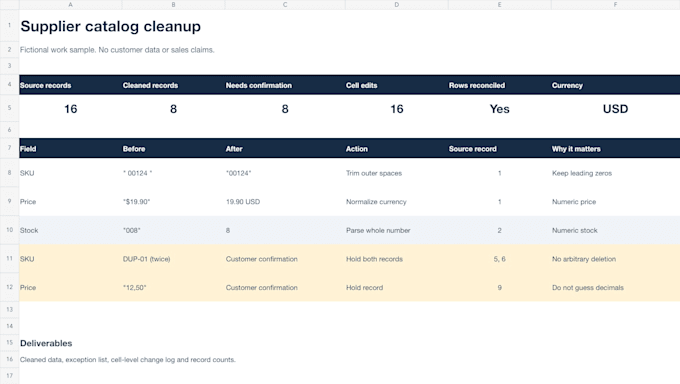Select the source record 9 cell
This screenshot has width=680, height=384.
tap(500, 288)
